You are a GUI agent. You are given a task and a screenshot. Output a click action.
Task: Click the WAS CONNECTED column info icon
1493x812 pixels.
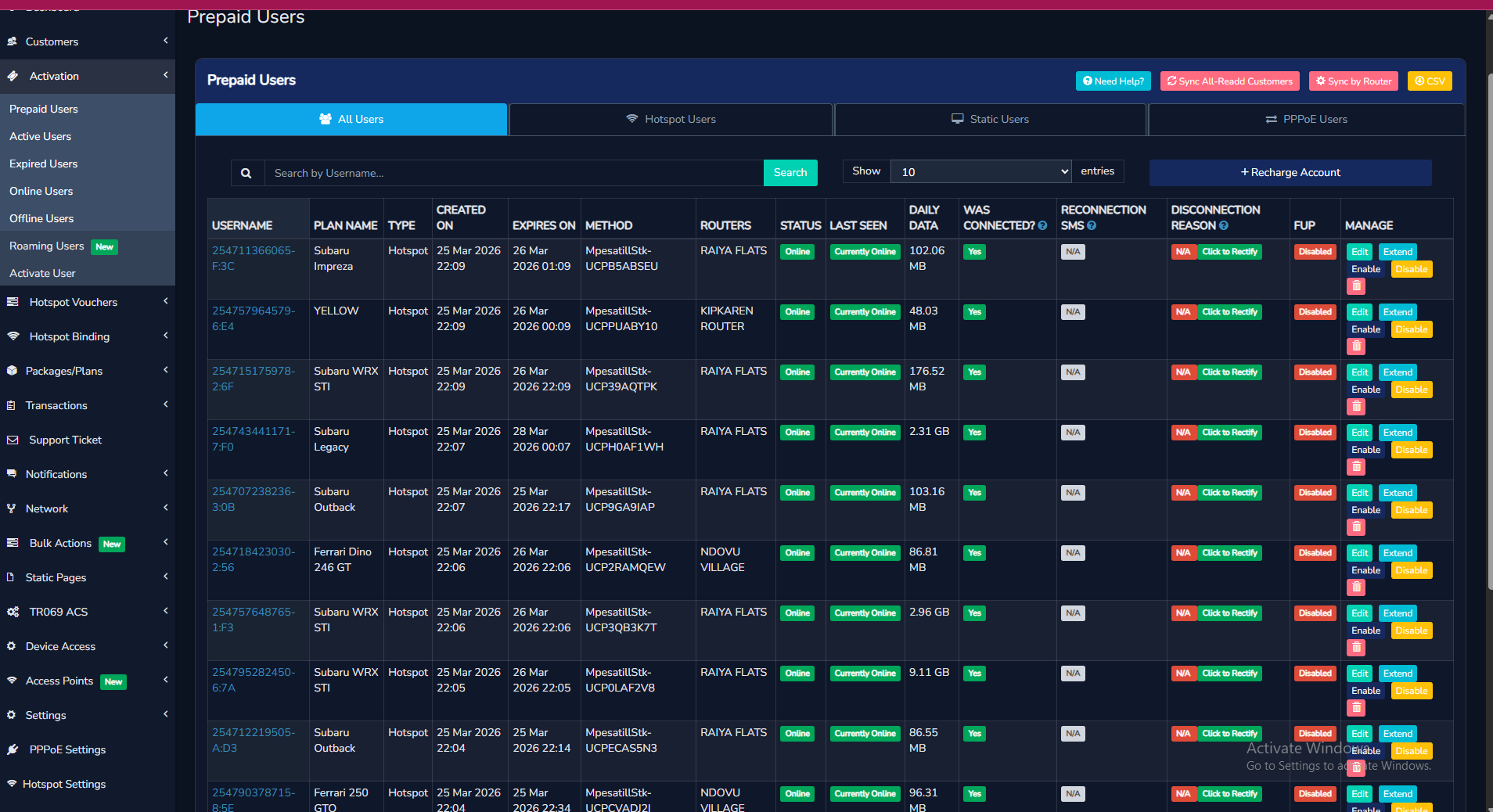tap(1043, 225)
